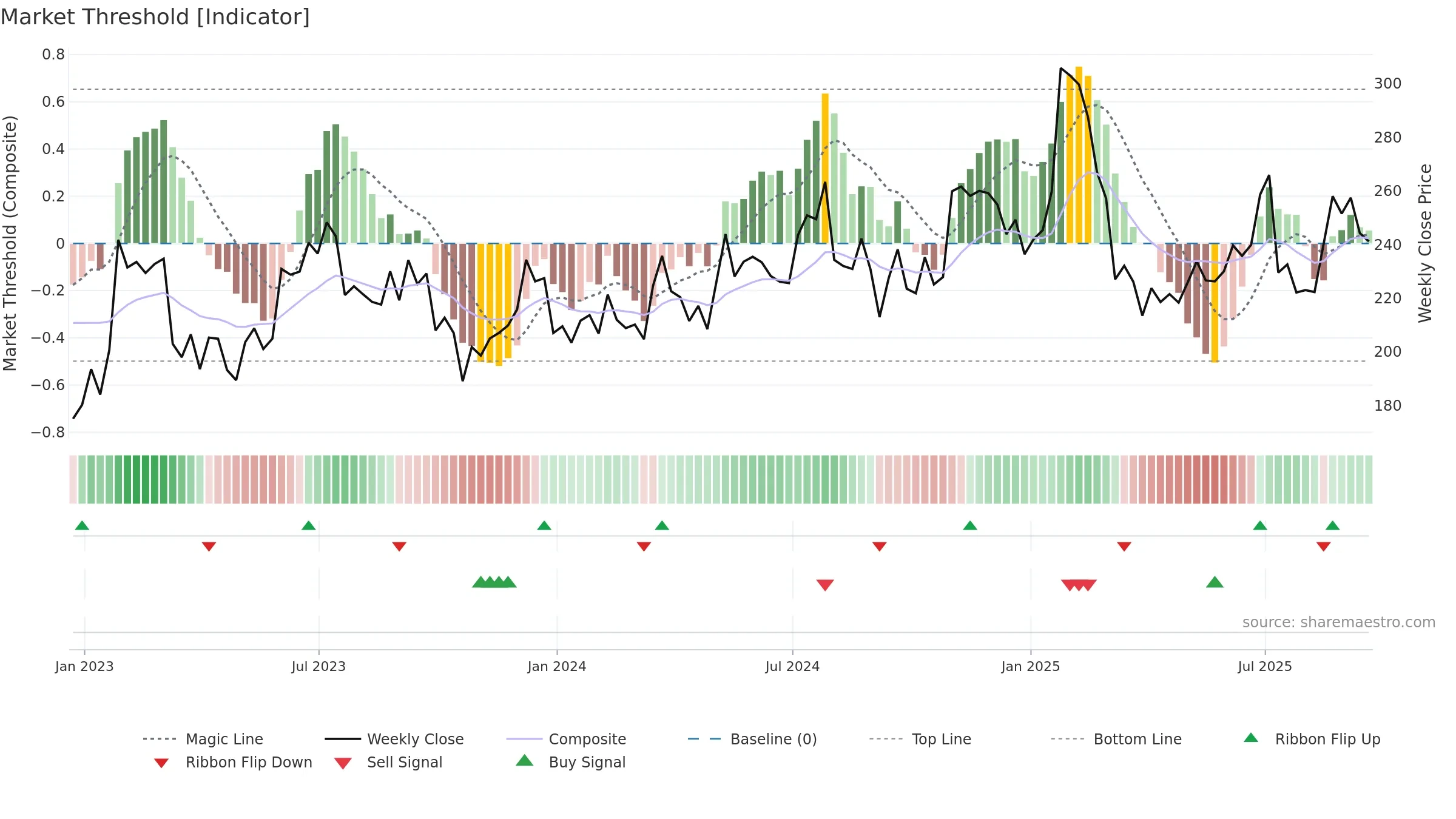
Task: Click the Ribbon Flip Down marker in April 2023
Action: pyautogui.click(x=209, y=547)
